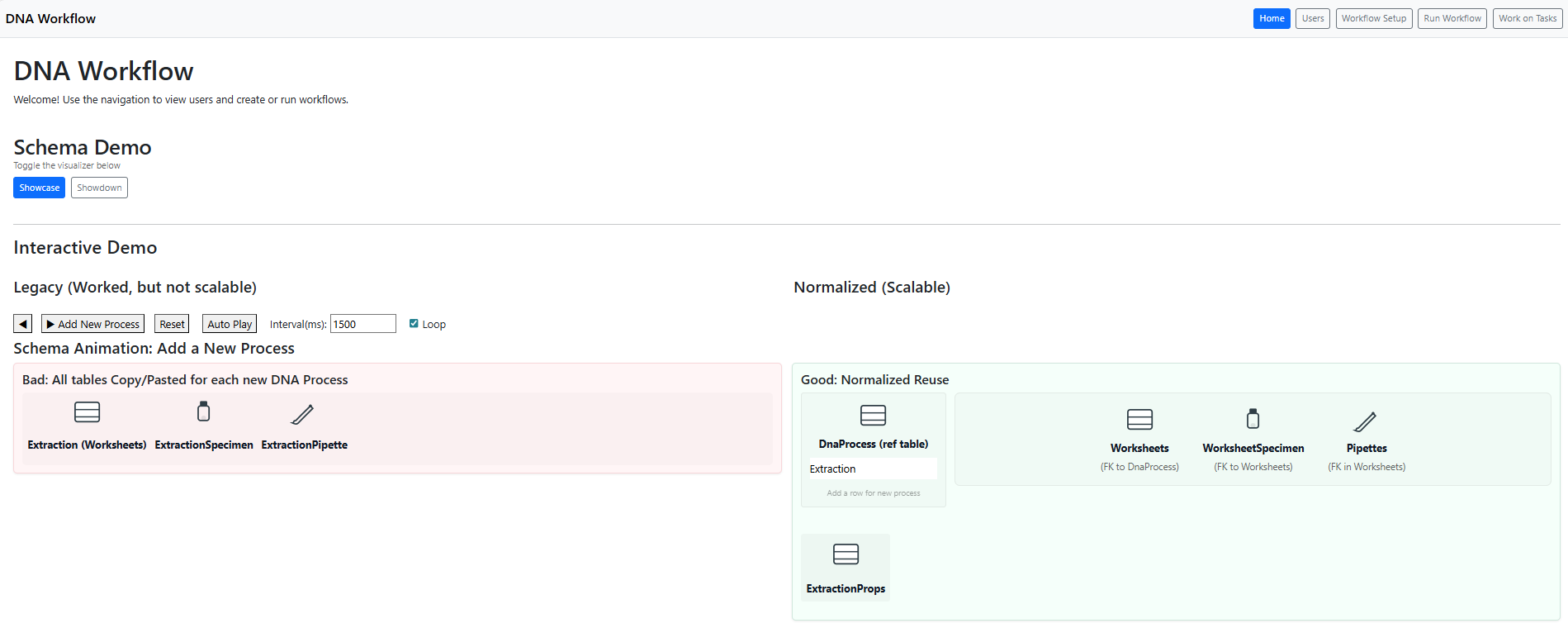The height and width of the screenshot is (628, 1568).
Task: Open the Home nav tab
Action: [x=1272, y=18]
